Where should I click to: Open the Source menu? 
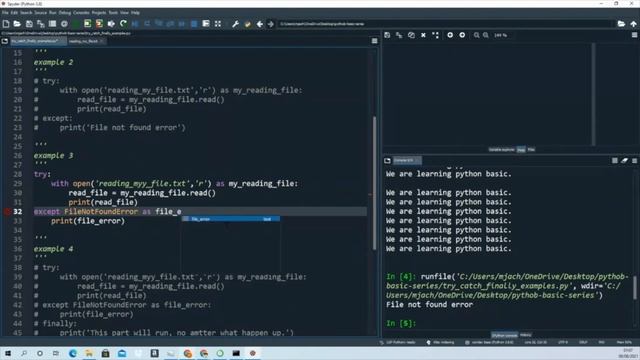40,13
